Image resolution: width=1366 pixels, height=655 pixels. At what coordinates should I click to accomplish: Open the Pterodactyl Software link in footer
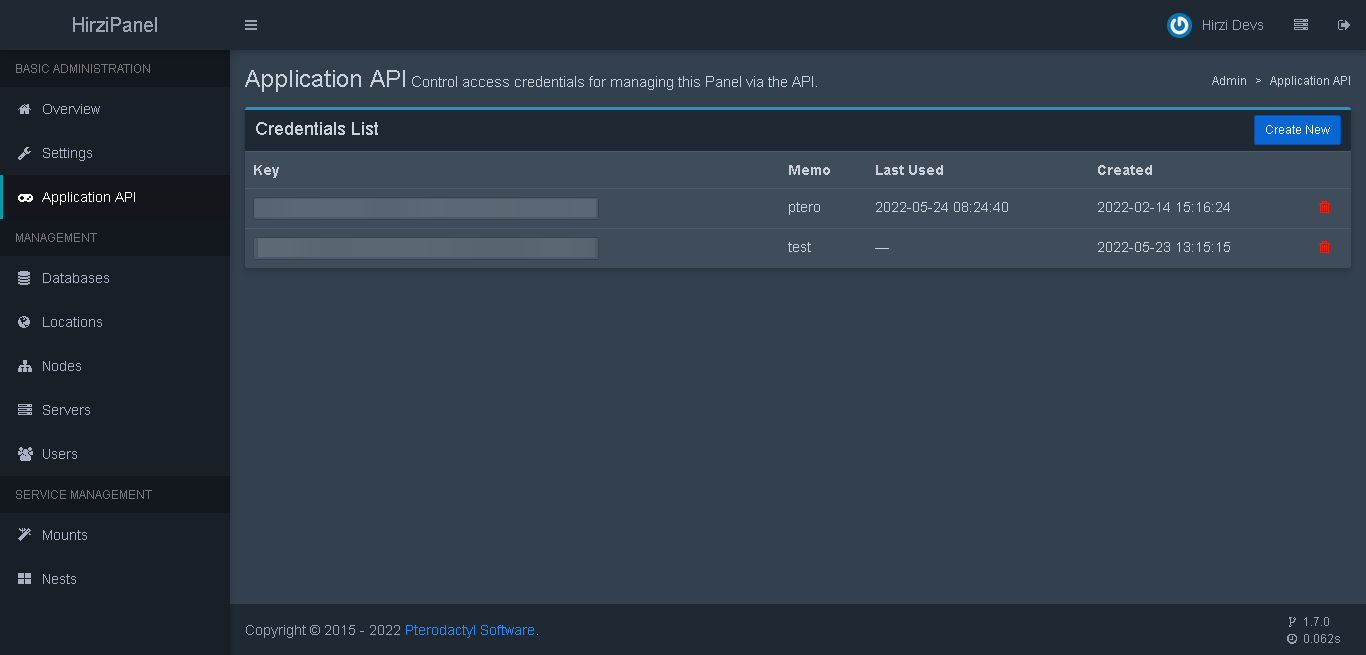coord(469,630)
